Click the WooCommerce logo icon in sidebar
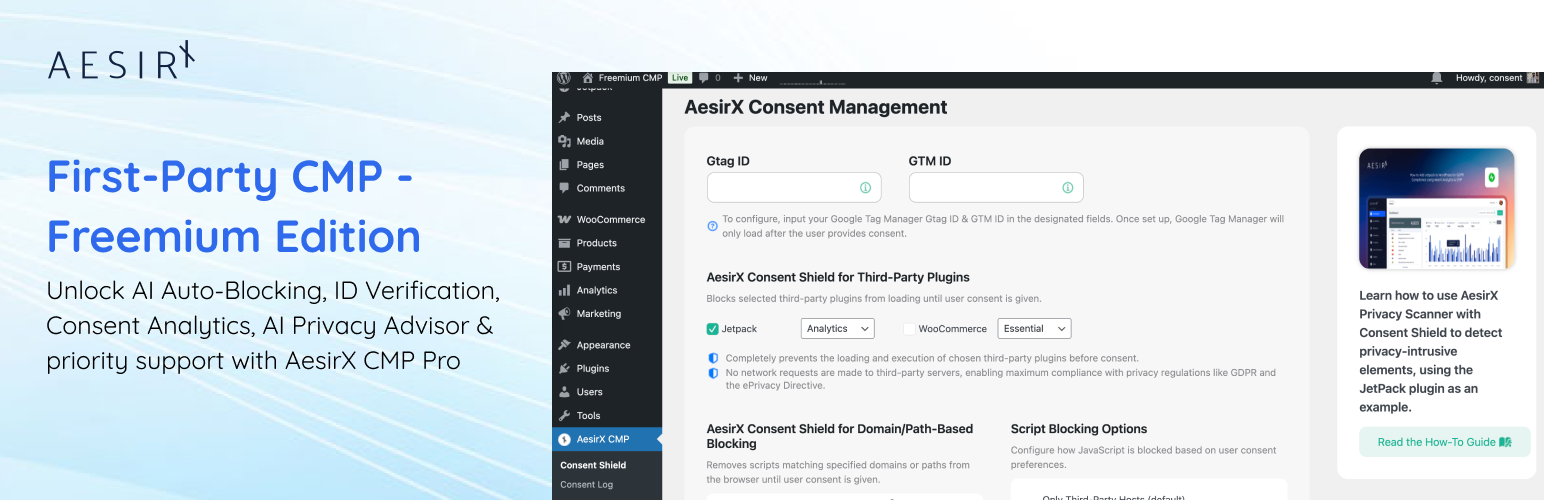Viewport: 1544px width, 500px height. coord(564,219)
